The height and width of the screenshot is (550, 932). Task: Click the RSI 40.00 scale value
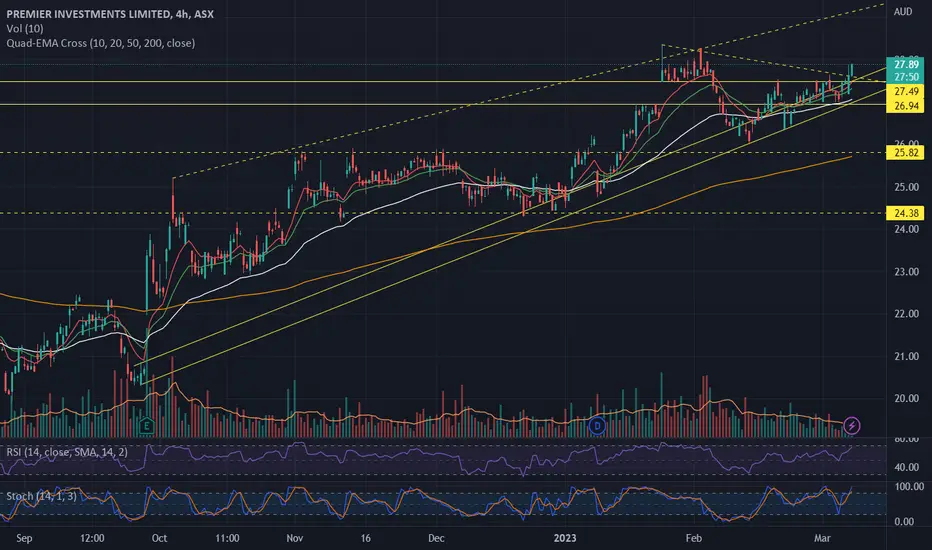pyautogui.click(x=906, y=467)
